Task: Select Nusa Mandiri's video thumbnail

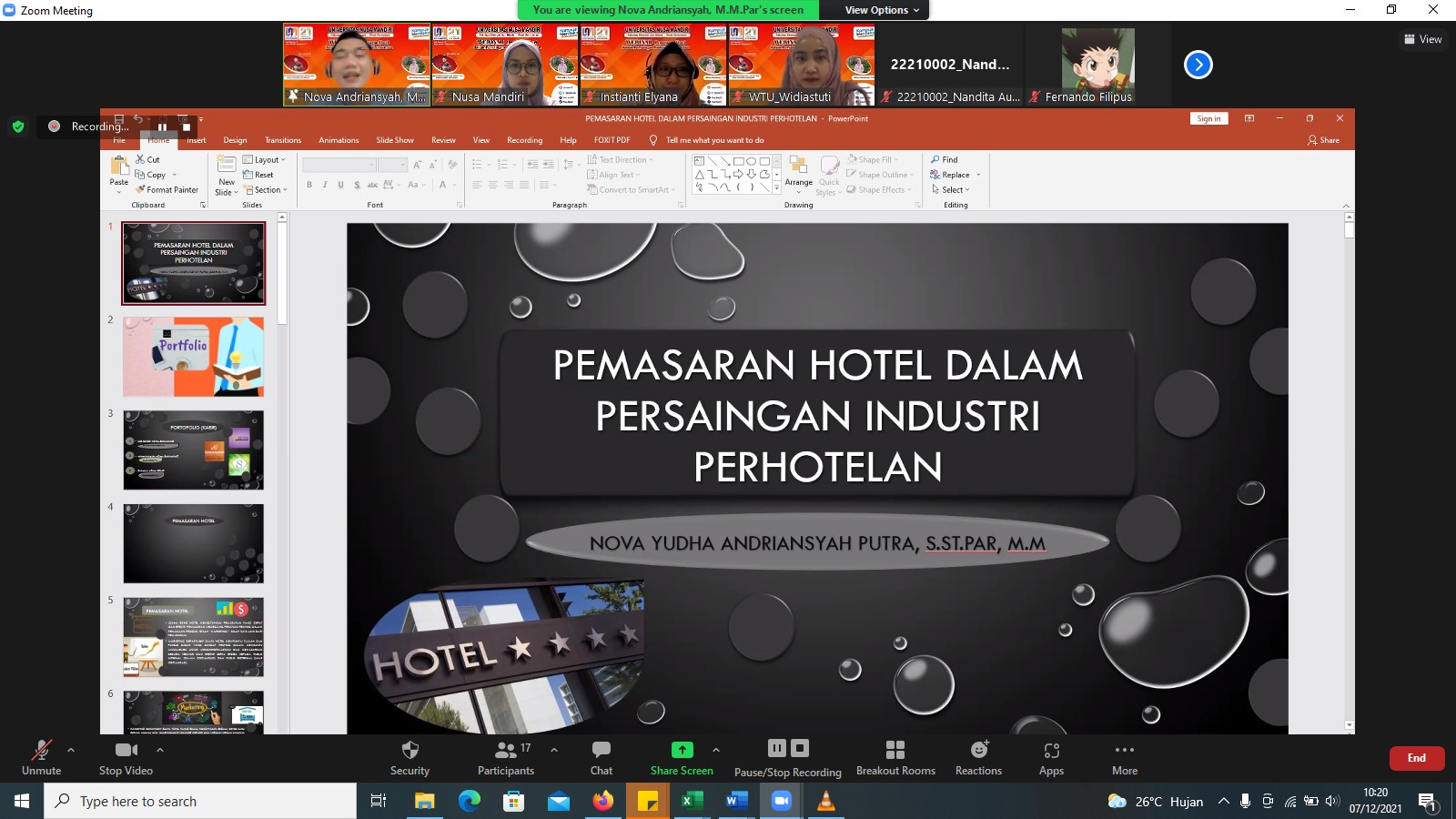Action: point(505,65)
